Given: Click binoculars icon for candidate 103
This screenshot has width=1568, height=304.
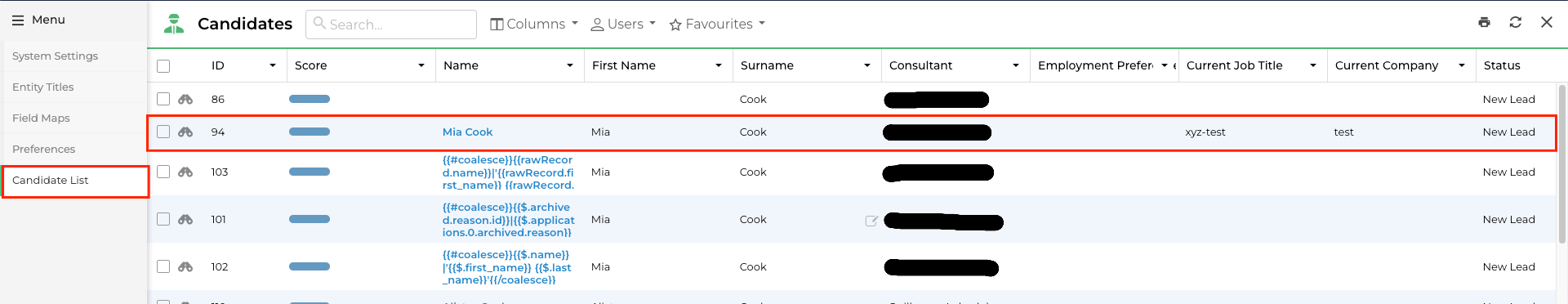Looking at the screenshot, I should pyautogui.click(x=185, y=172).
